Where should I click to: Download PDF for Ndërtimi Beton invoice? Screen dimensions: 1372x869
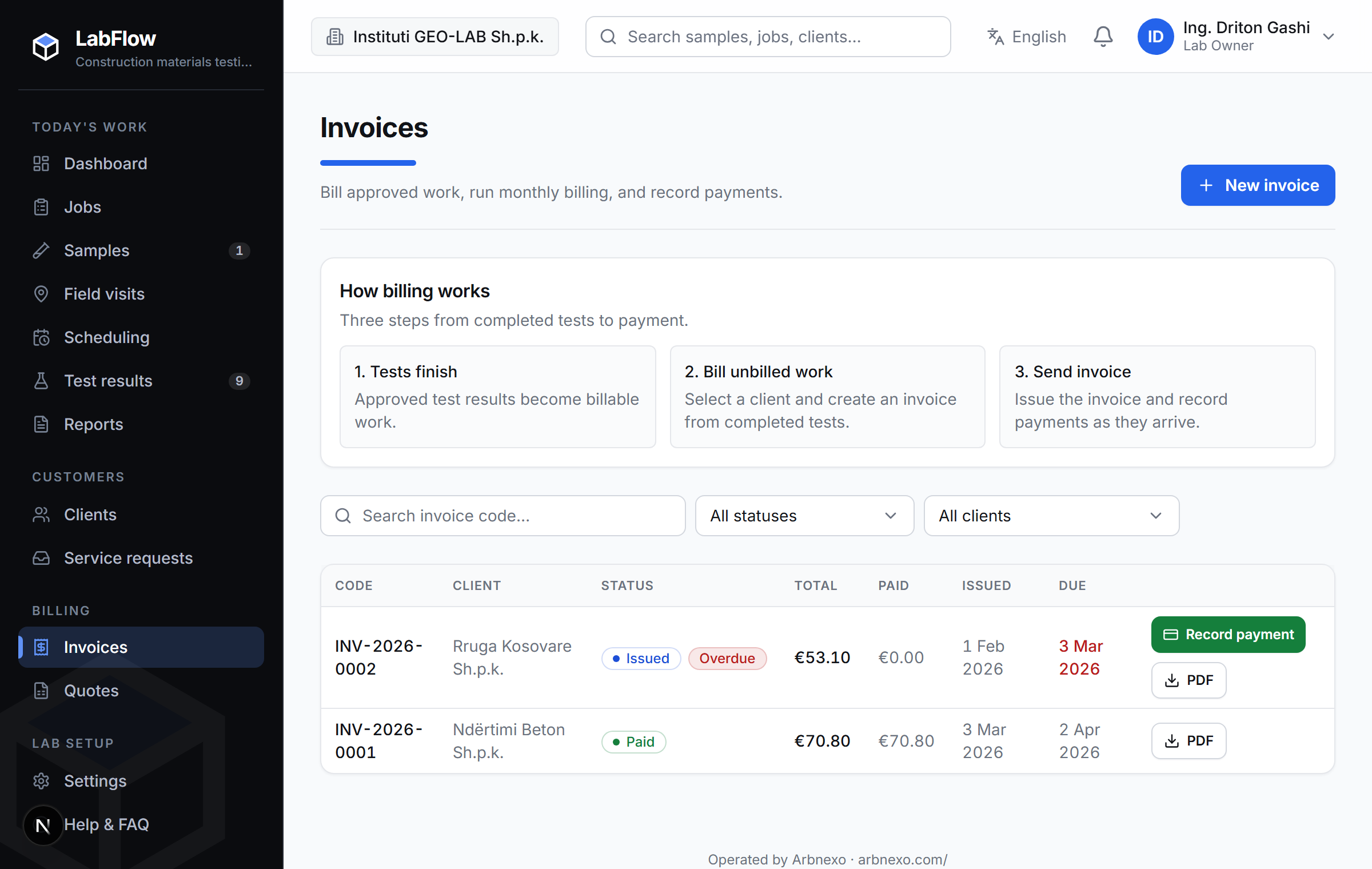(x=1188, y=741)
